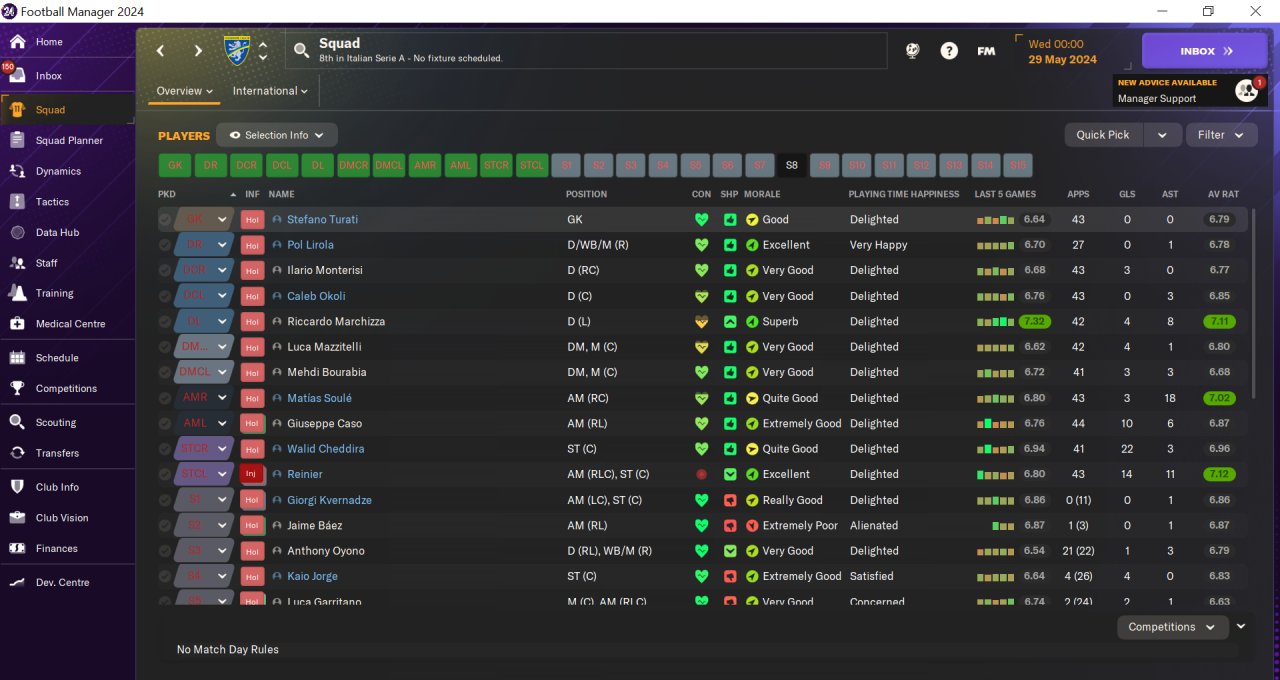Toggle selection circle for Walid Cheddira
The height and width of the screenshot is (680, 1280).
click(x=165, y=449)
